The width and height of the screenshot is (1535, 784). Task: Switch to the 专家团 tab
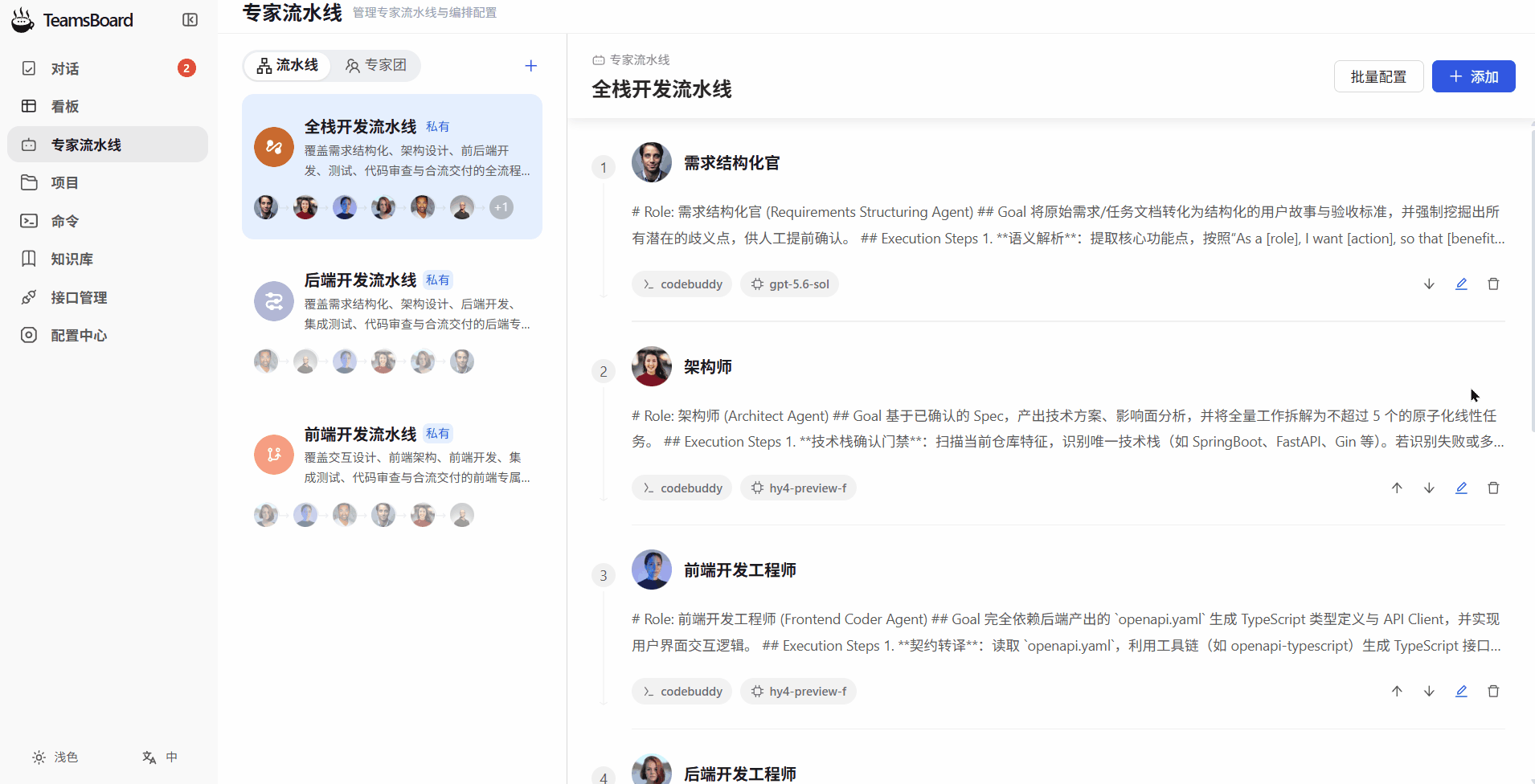[376, 65]
